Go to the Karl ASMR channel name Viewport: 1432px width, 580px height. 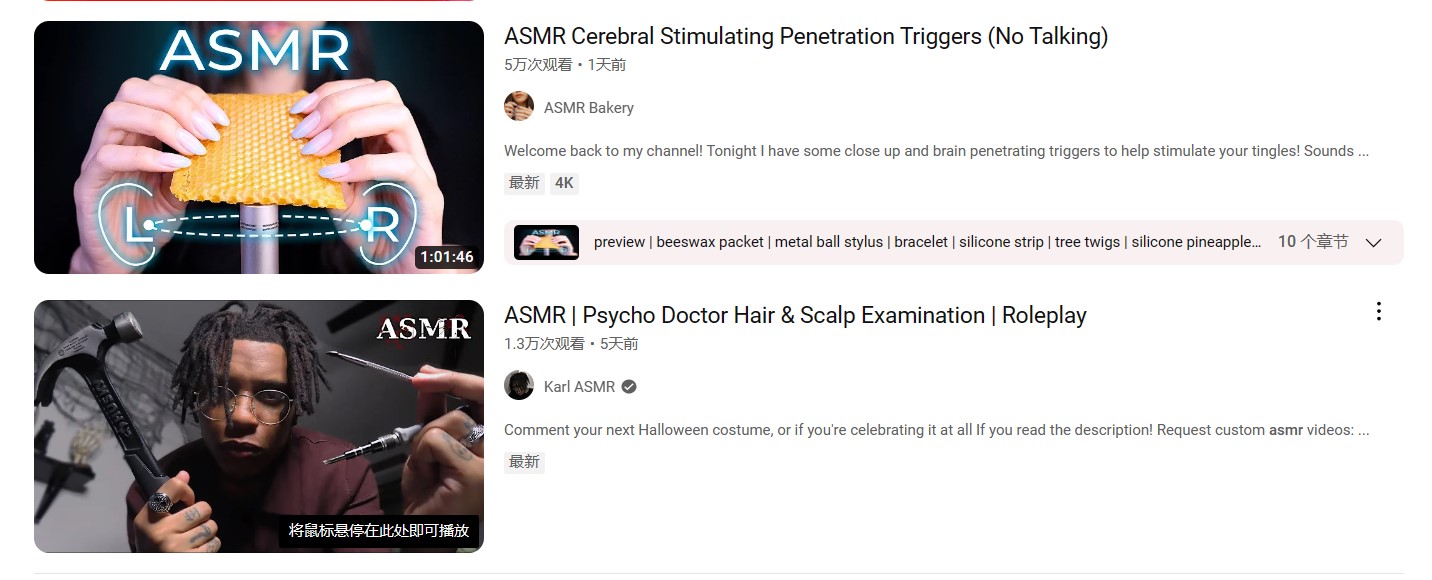click(x=580, y=387)
